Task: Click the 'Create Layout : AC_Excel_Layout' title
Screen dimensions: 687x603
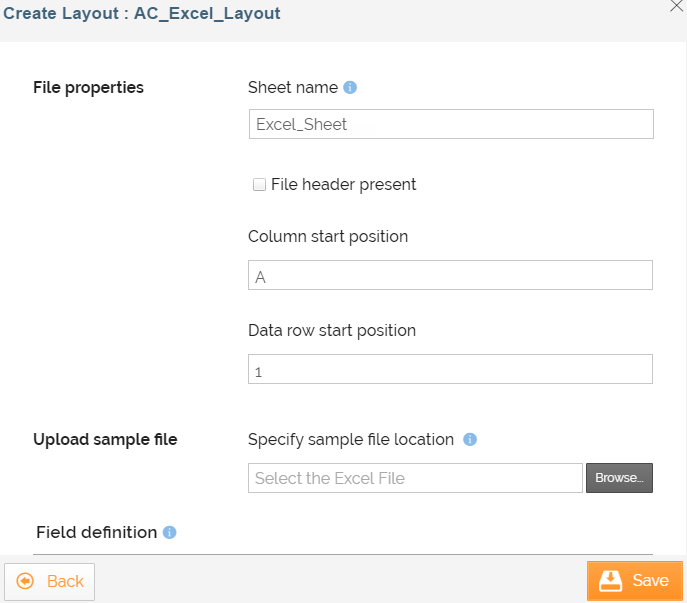Action: [142, 14]
